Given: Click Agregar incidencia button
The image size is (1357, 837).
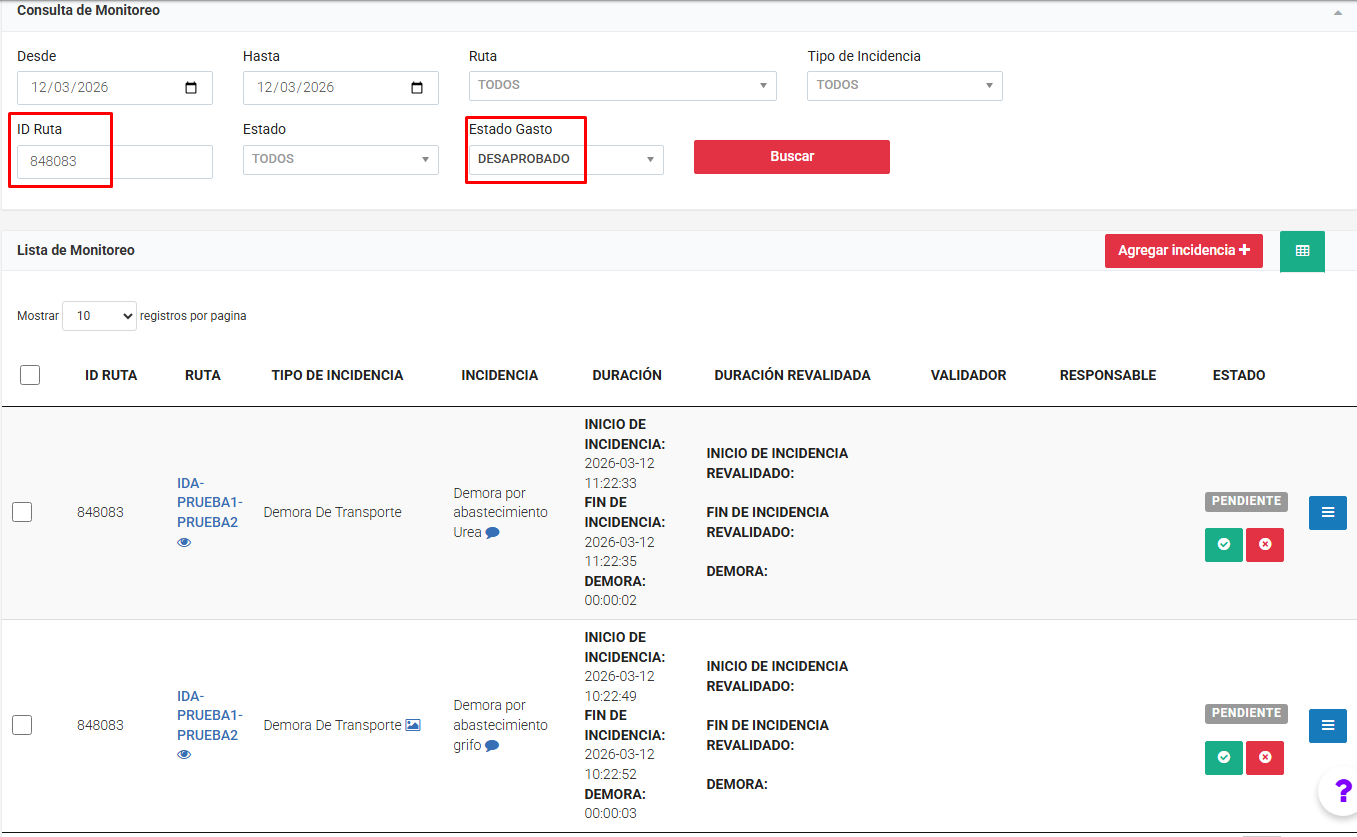Looking at the screenshot, I should point(1183,251).
